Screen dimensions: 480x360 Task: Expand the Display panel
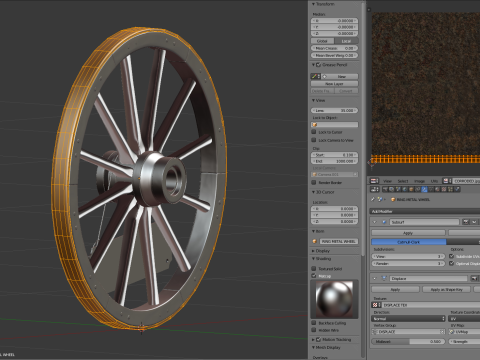(x=313, y=251)
